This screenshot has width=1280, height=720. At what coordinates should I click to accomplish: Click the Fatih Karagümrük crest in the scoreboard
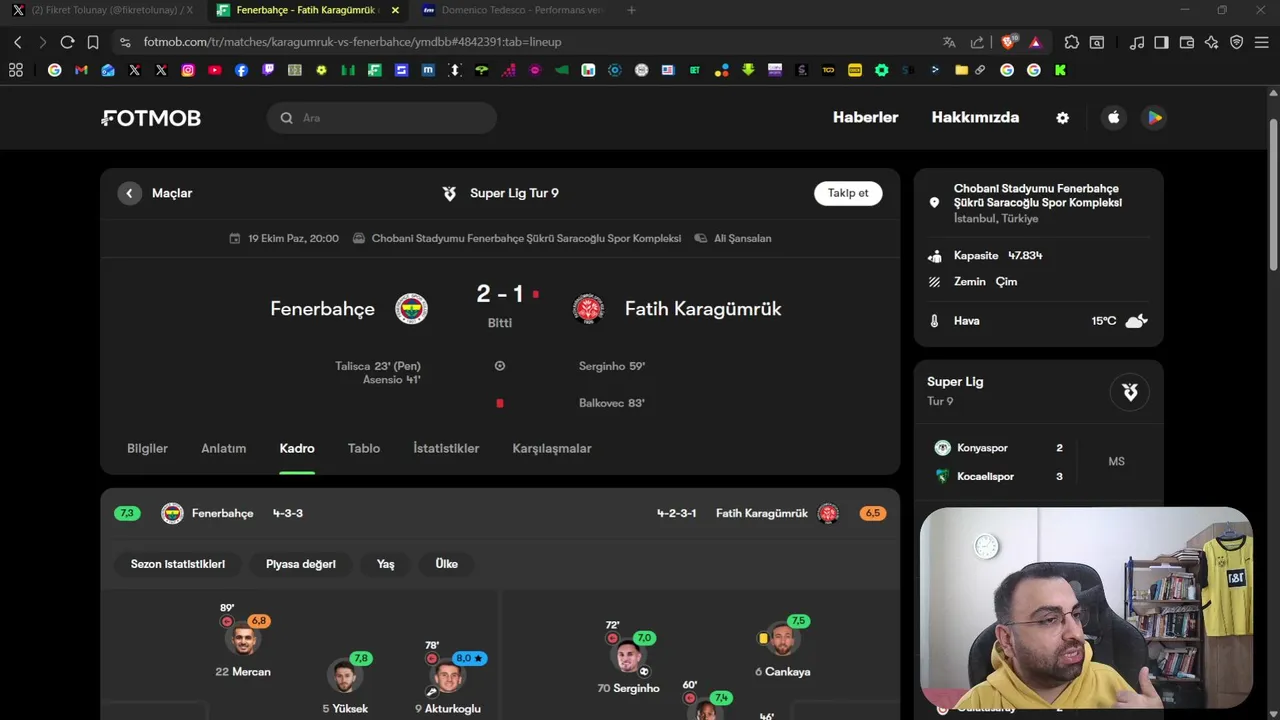coord(588,308)
